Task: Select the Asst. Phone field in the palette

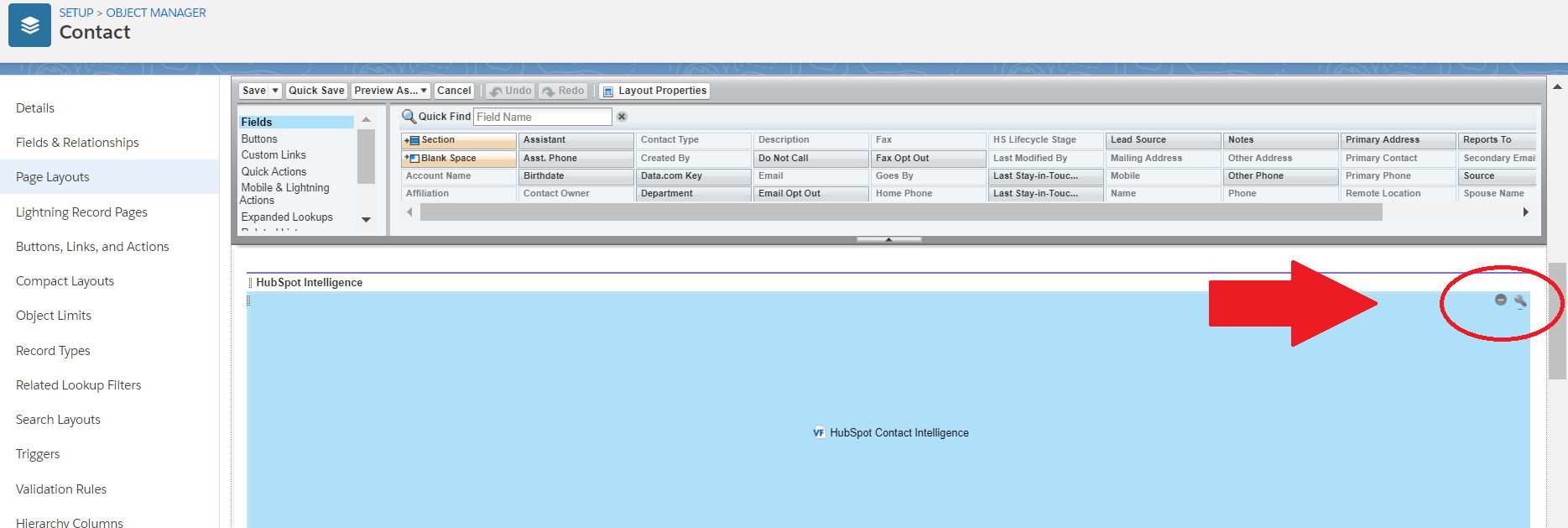Action: 576,158
